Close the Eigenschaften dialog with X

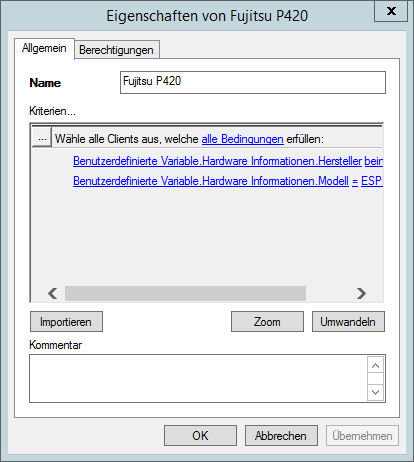point(391,11)
